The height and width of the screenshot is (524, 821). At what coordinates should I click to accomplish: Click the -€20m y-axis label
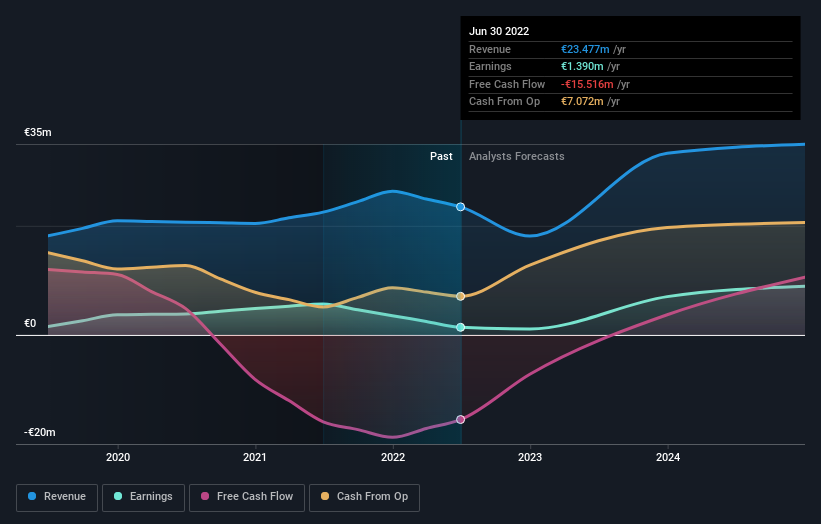point(40,432)
